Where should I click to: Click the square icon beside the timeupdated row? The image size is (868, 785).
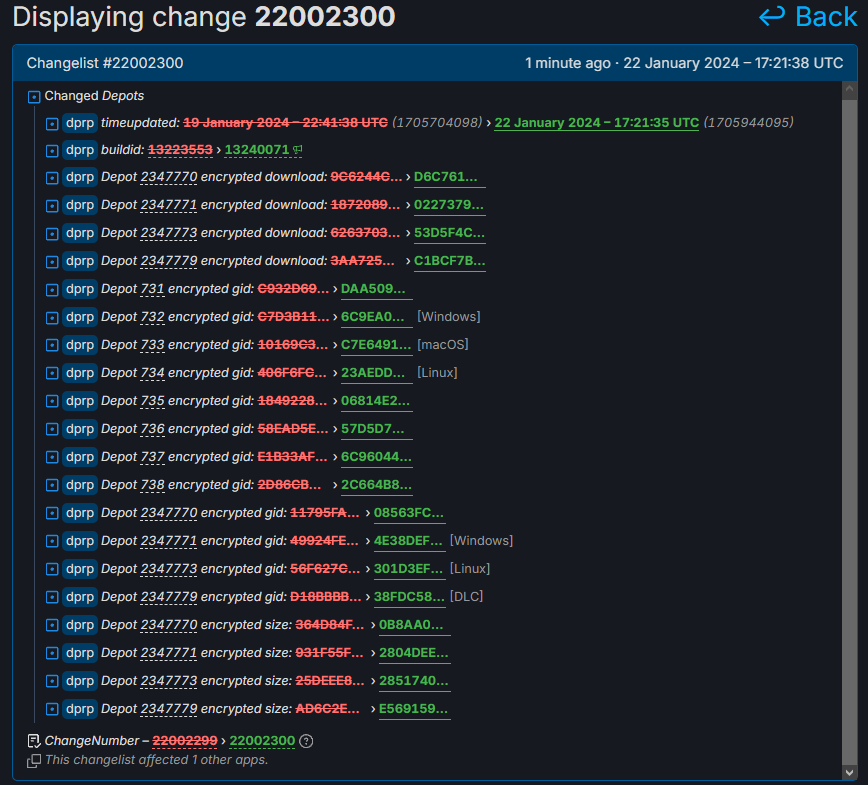coord(52,123)
